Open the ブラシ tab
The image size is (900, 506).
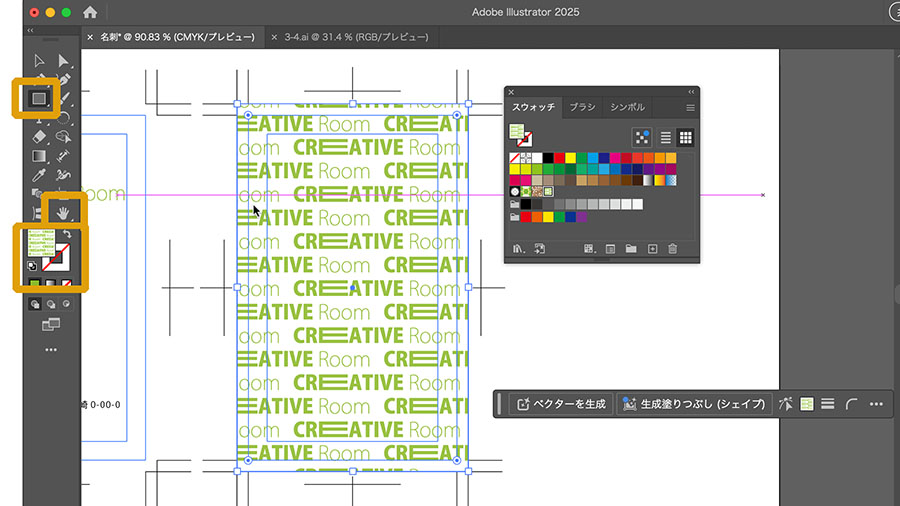582,107
